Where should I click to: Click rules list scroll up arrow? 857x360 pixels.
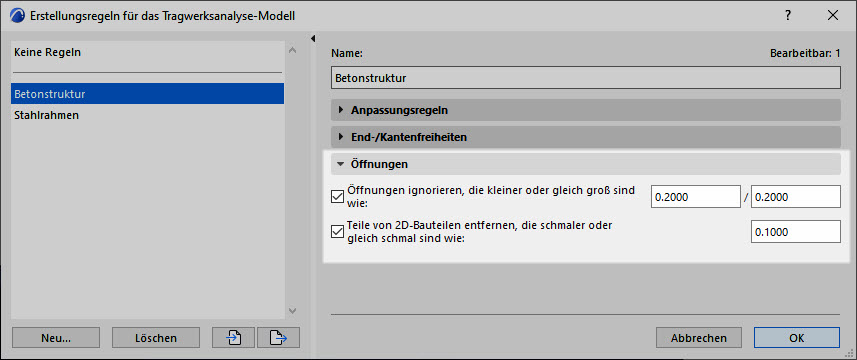pos(292,50)
